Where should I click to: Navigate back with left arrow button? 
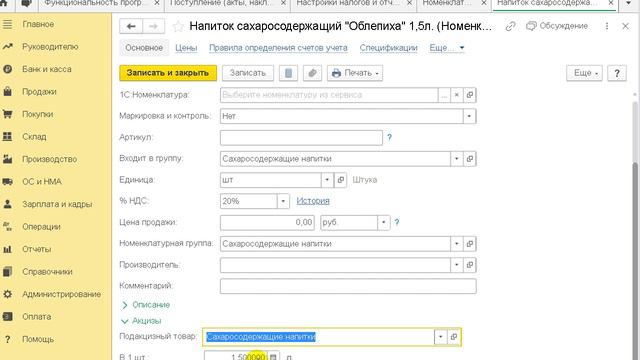coord(131,27)
